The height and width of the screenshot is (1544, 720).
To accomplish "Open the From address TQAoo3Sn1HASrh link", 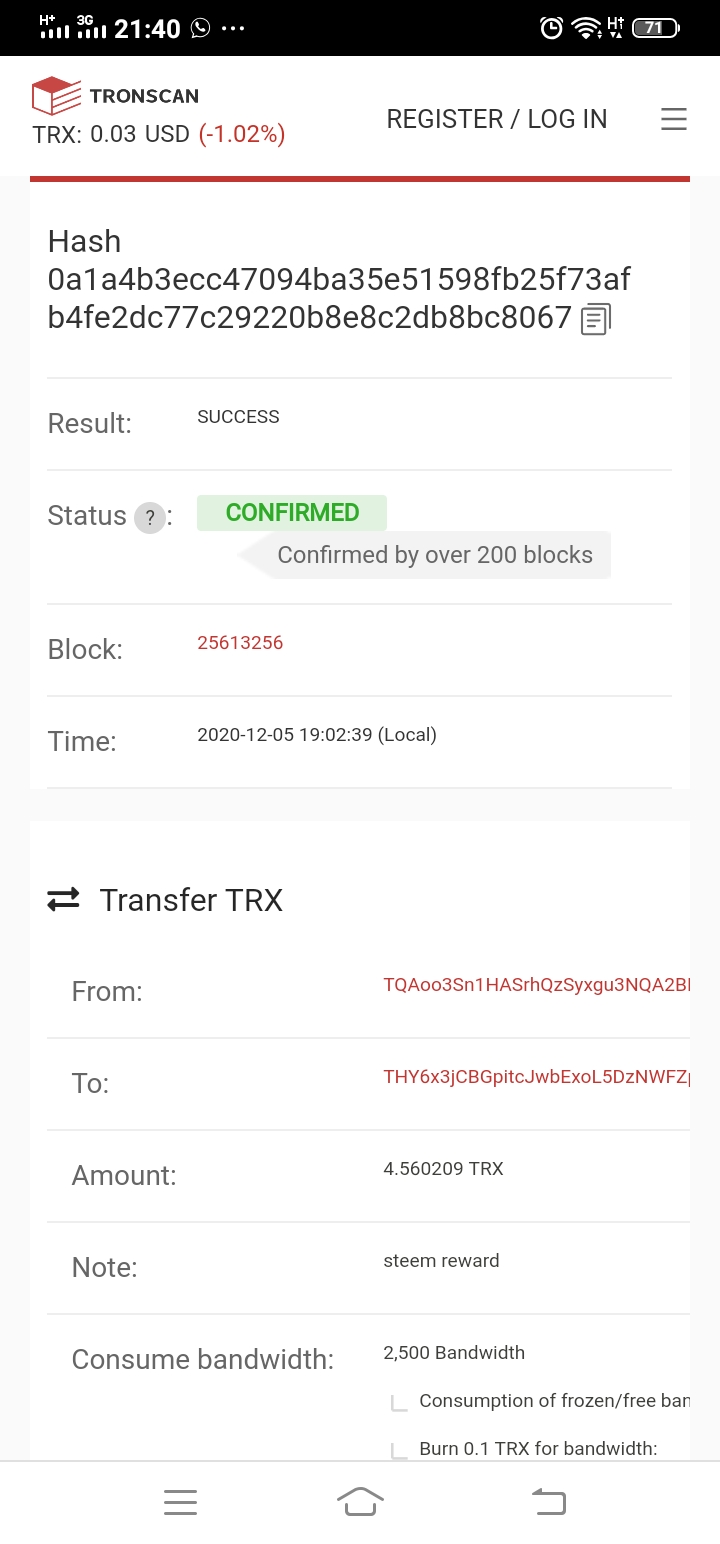I will pyautogui.click(x=536, y=985).
